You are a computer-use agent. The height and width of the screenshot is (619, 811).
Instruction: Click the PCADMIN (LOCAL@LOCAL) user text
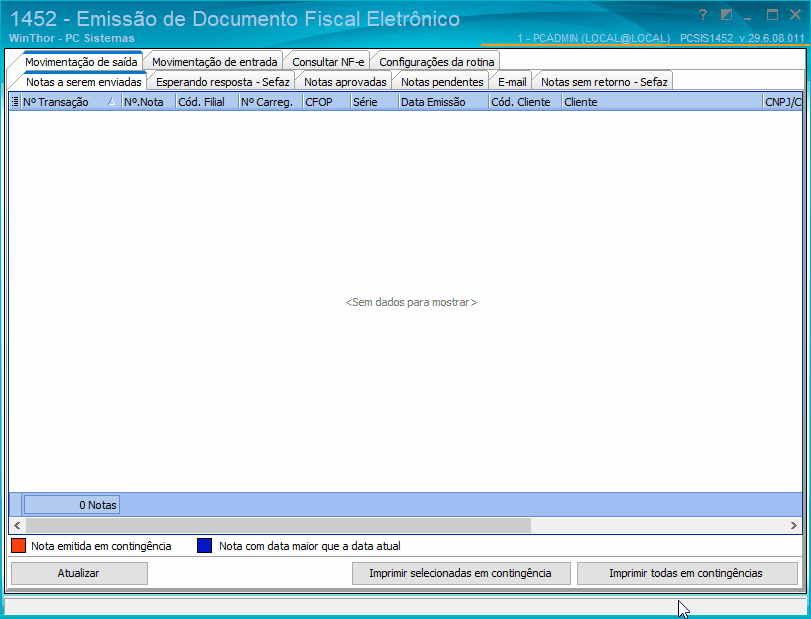(594, 38)
